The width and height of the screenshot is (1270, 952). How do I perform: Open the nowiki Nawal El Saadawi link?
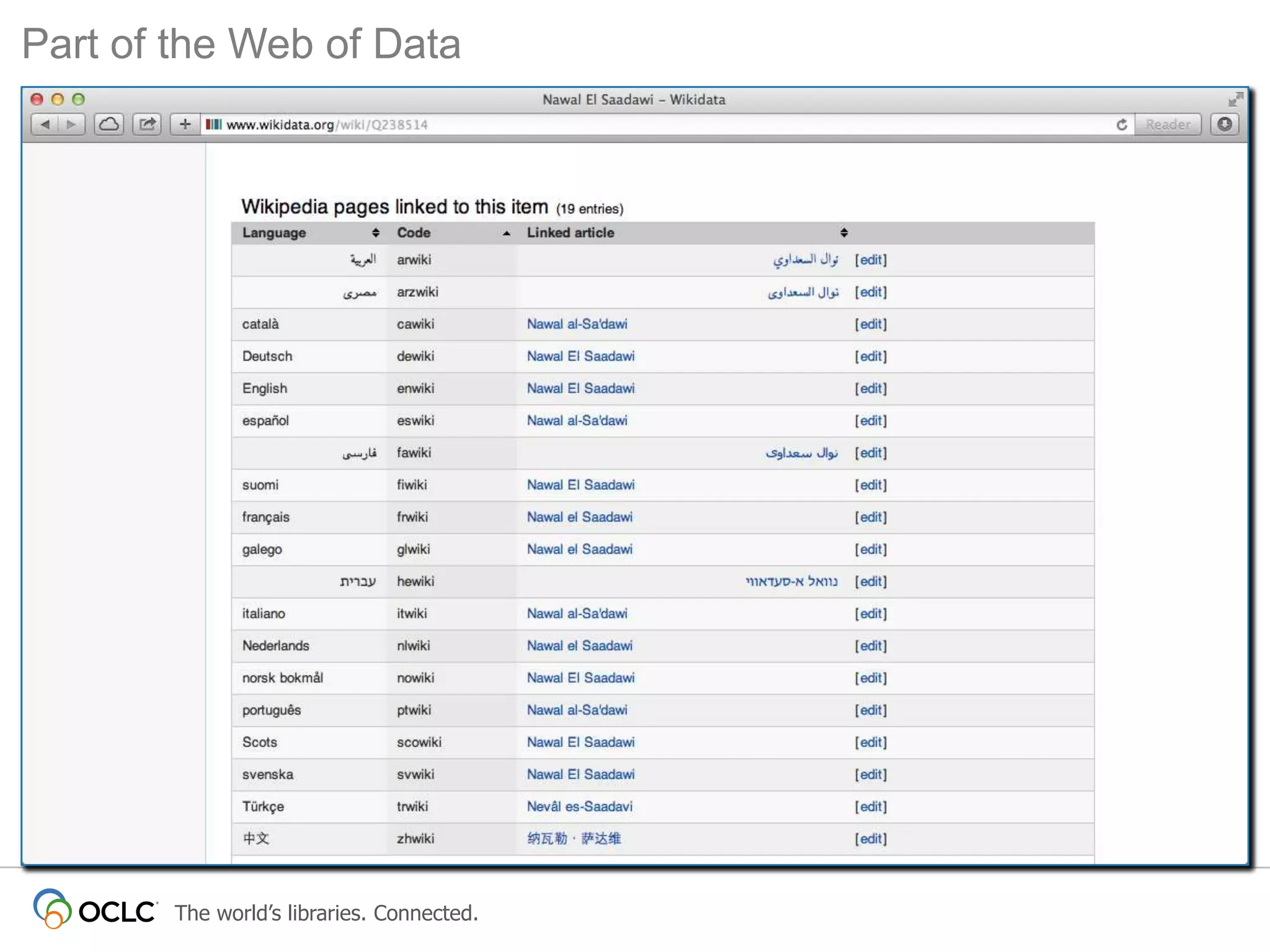tap(580, 678)
